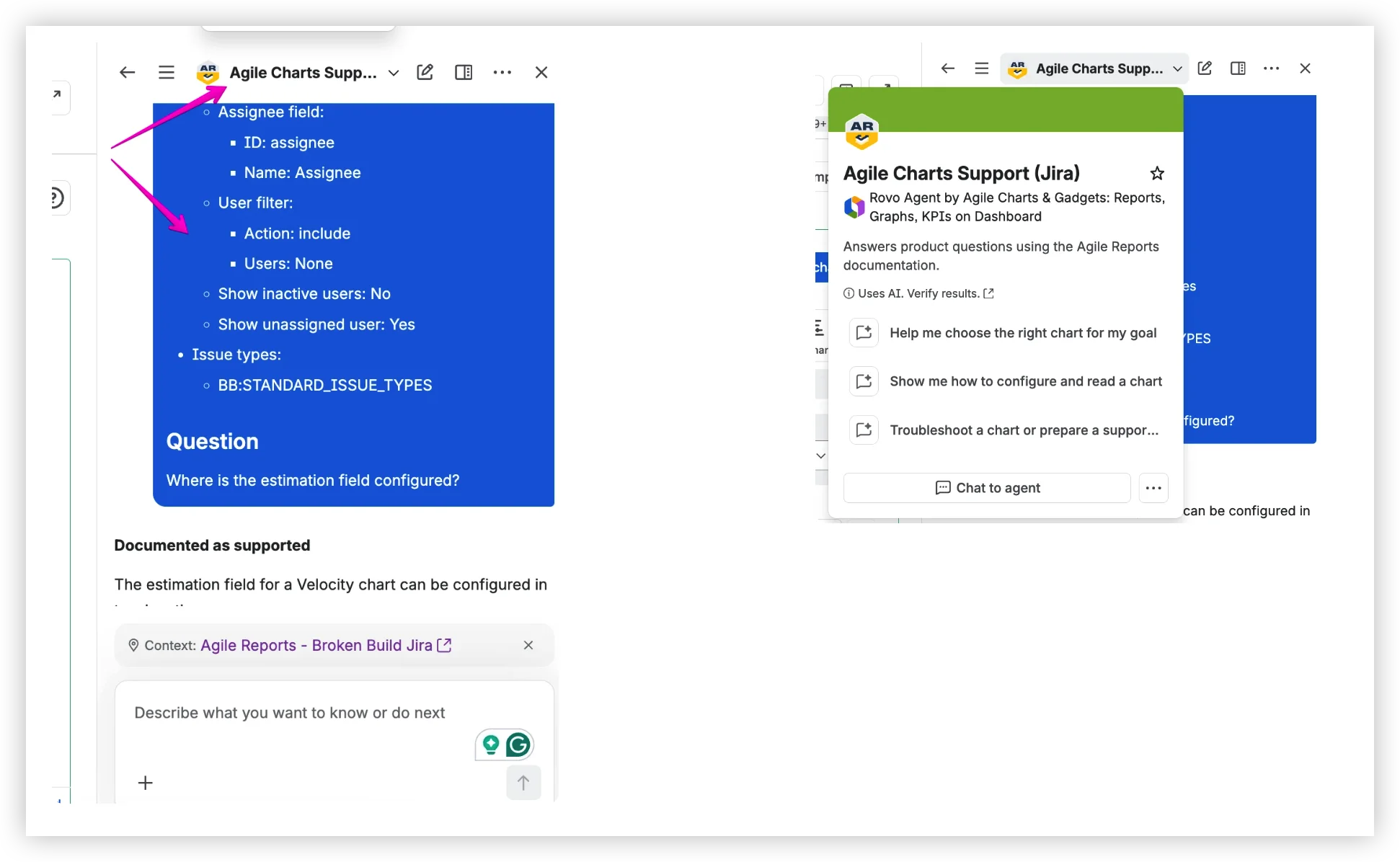This screenshot has height=862, width=1400.
Task: Click 'Show inactive users: No' line
Action: coord(304,294)
